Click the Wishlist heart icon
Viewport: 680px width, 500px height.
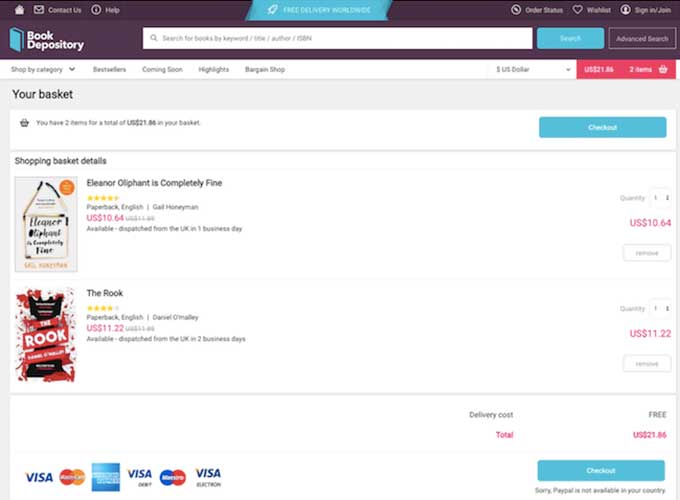coord(578,10)
